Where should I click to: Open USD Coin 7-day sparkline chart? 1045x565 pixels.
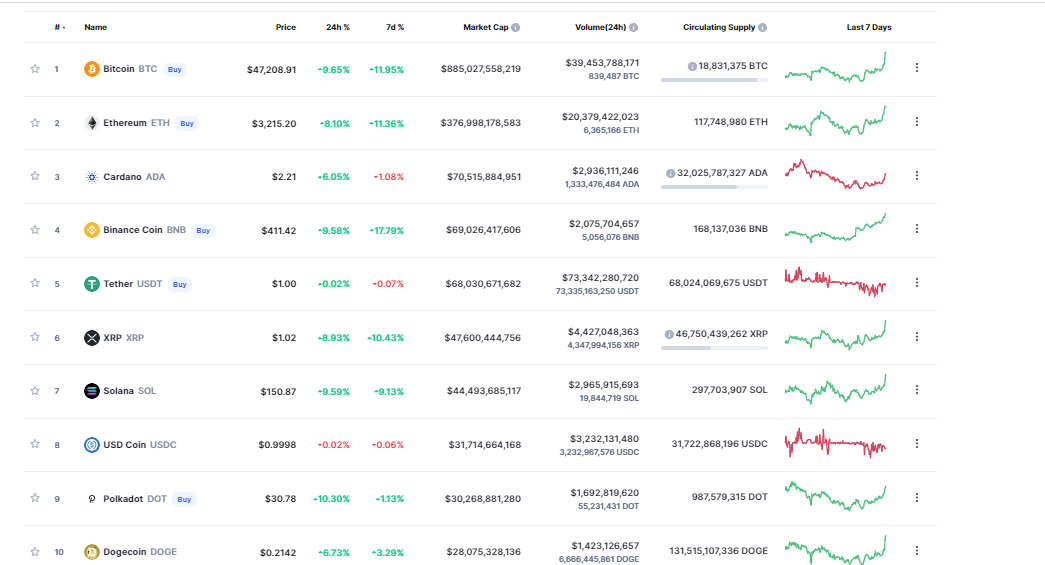tap(836, 442)
